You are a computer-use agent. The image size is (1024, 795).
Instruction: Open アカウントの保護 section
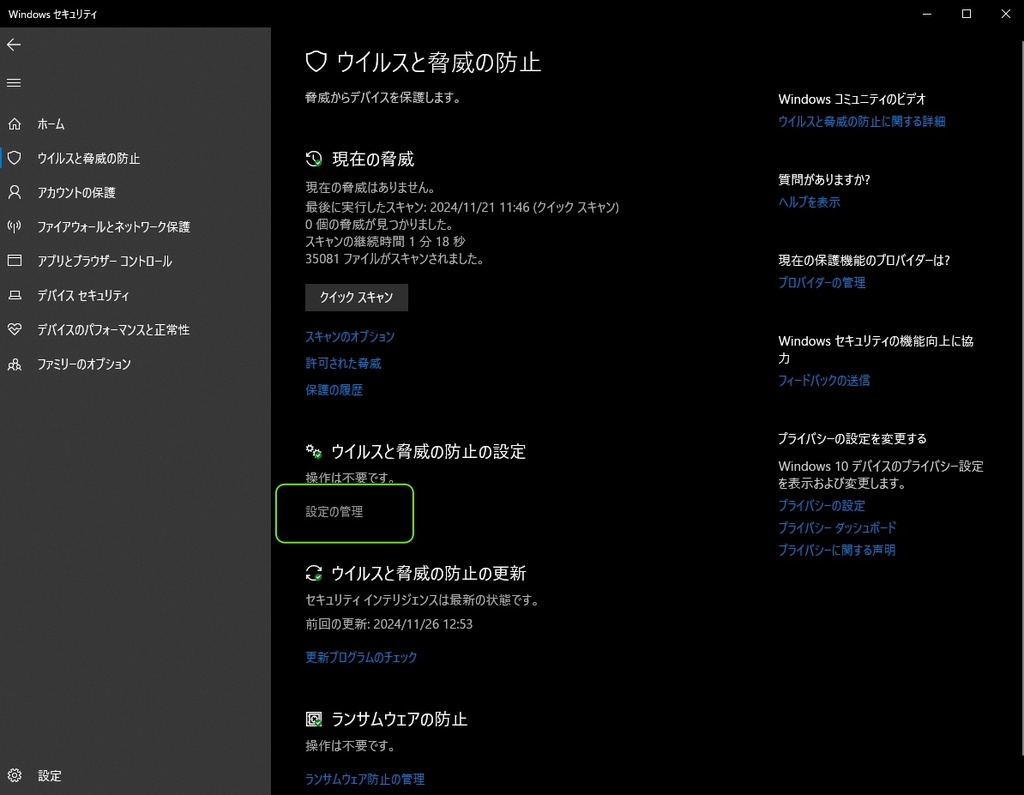click(76, 192)
